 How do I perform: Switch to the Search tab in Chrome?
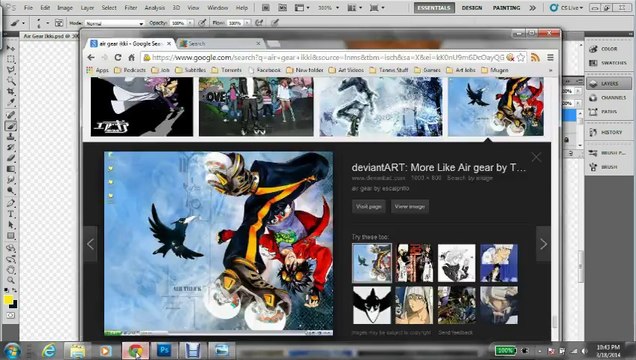pyautogui.click(x=221, y=43)
